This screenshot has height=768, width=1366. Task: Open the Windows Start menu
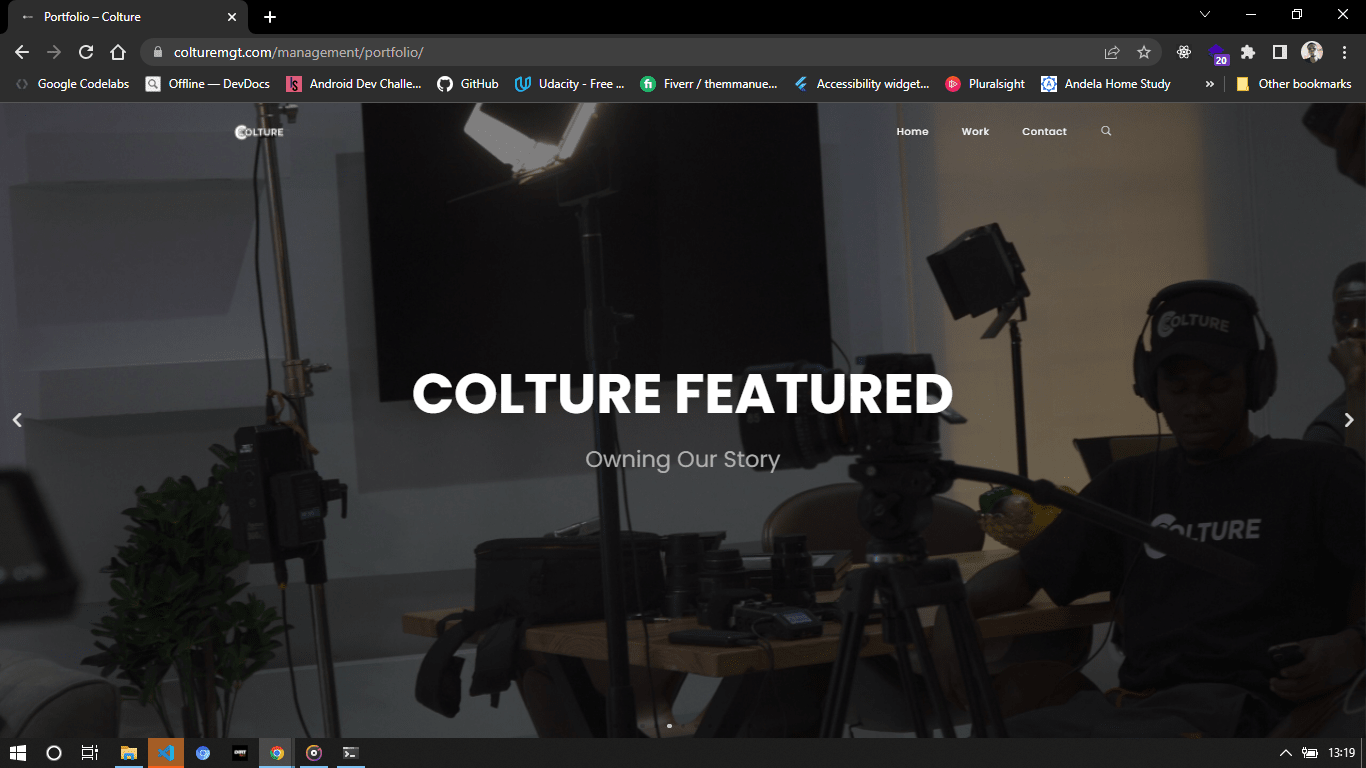[x=17, y=753]
